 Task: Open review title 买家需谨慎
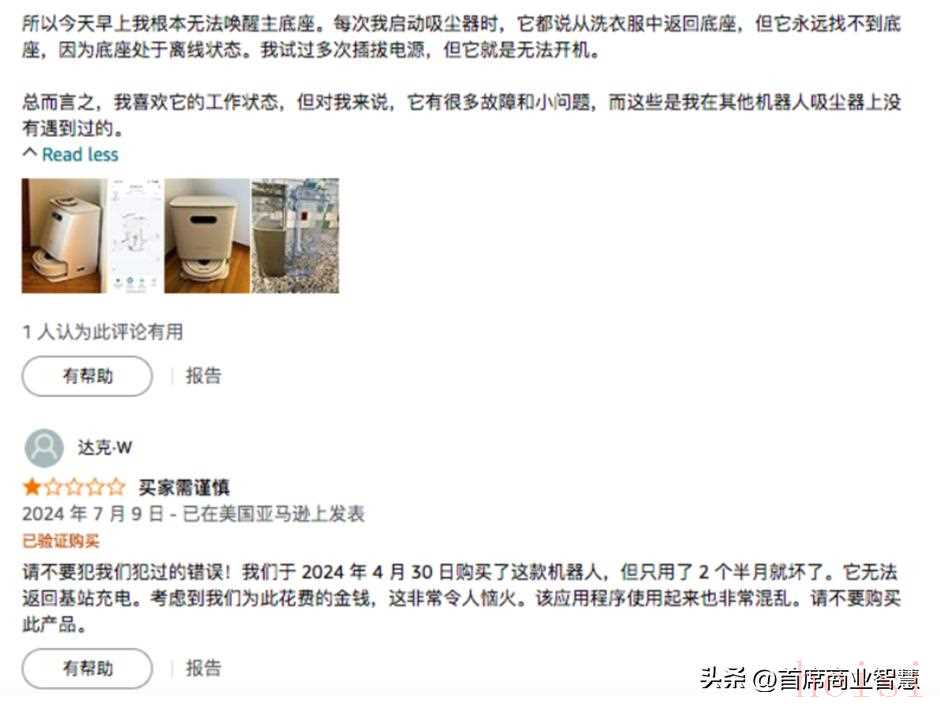(184, 487)
